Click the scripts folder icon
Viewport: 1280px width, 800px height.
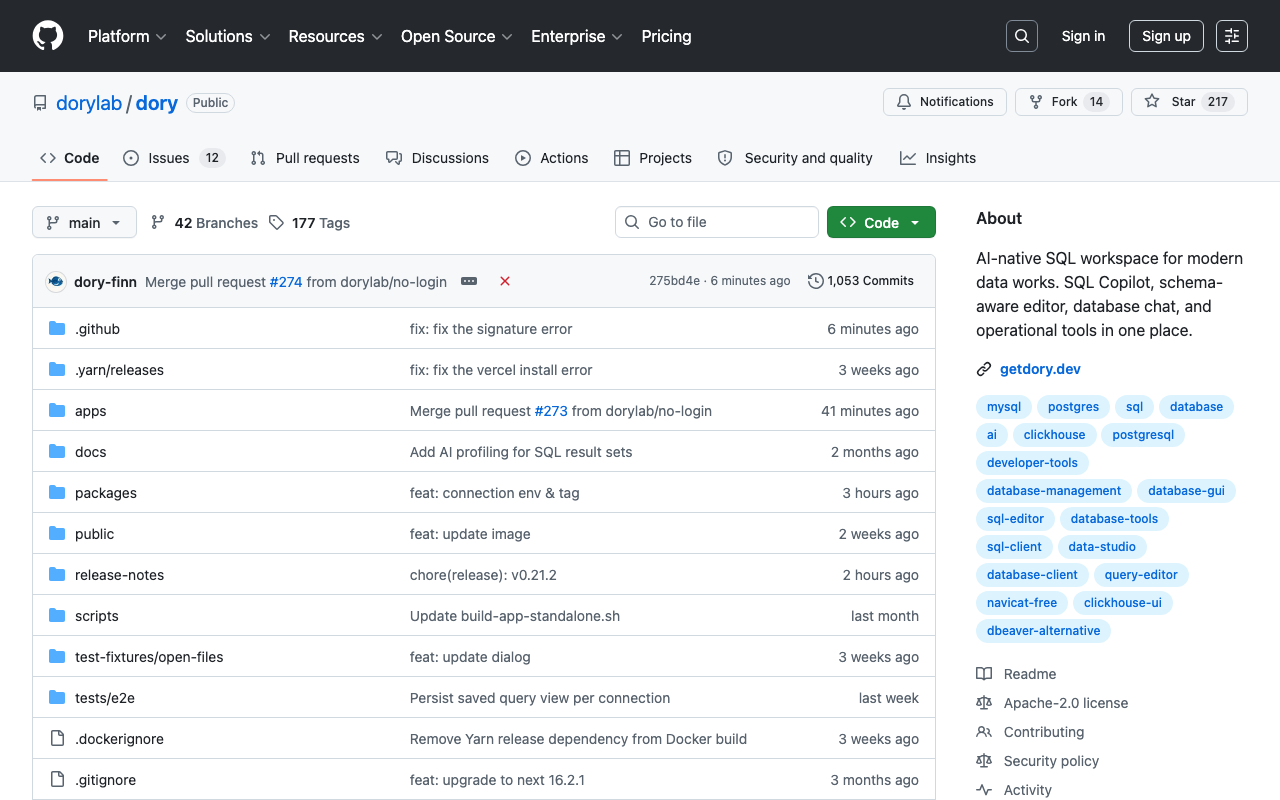[x=57, y=616]
